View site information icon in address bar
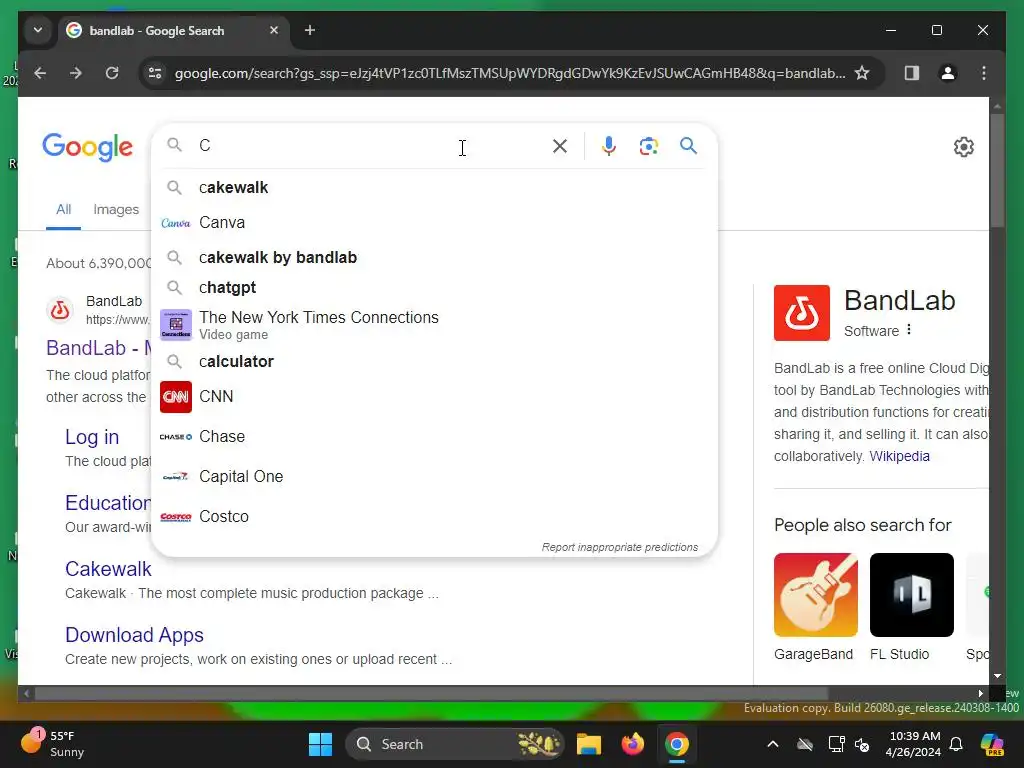 pos(155,72)
